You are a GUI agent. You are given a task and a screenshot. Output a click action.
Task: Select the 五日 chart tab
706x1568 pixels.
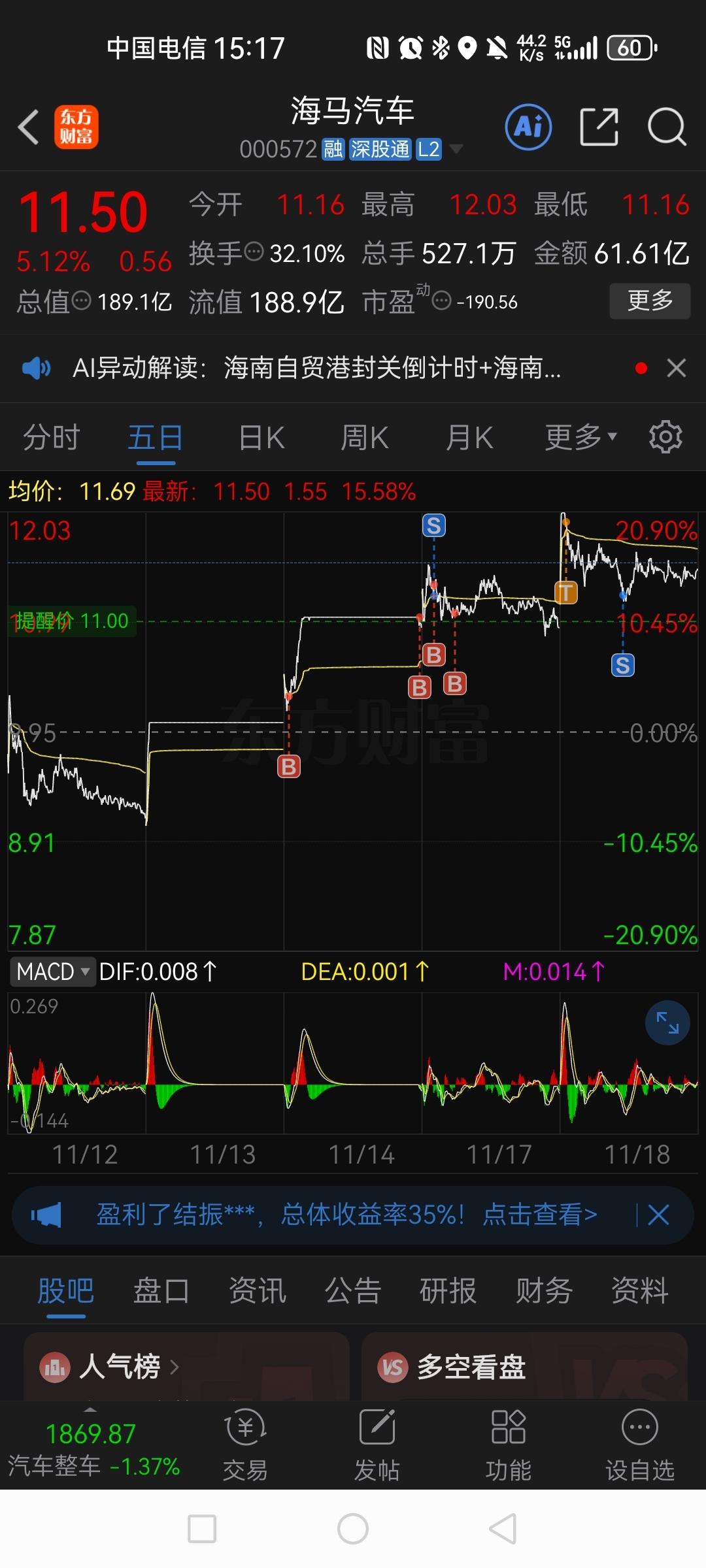(x=156, y=438)
